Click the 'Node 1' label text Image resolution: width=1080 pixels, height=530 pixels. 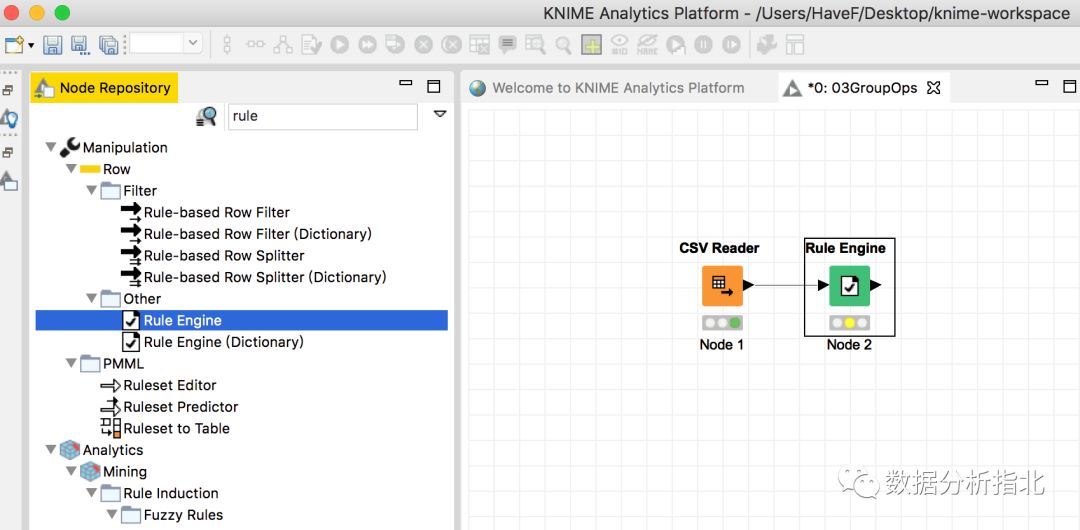click(x=722, y=344)
